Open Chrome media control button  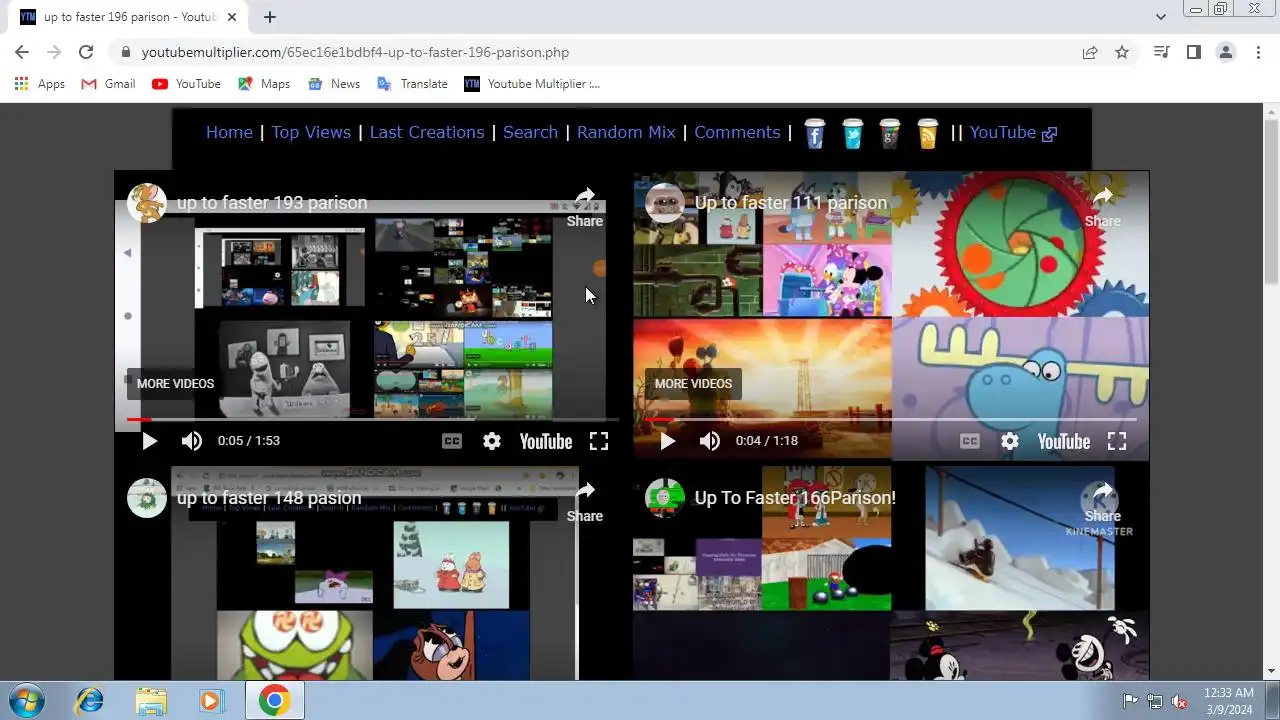click(x=1161, y=52)
